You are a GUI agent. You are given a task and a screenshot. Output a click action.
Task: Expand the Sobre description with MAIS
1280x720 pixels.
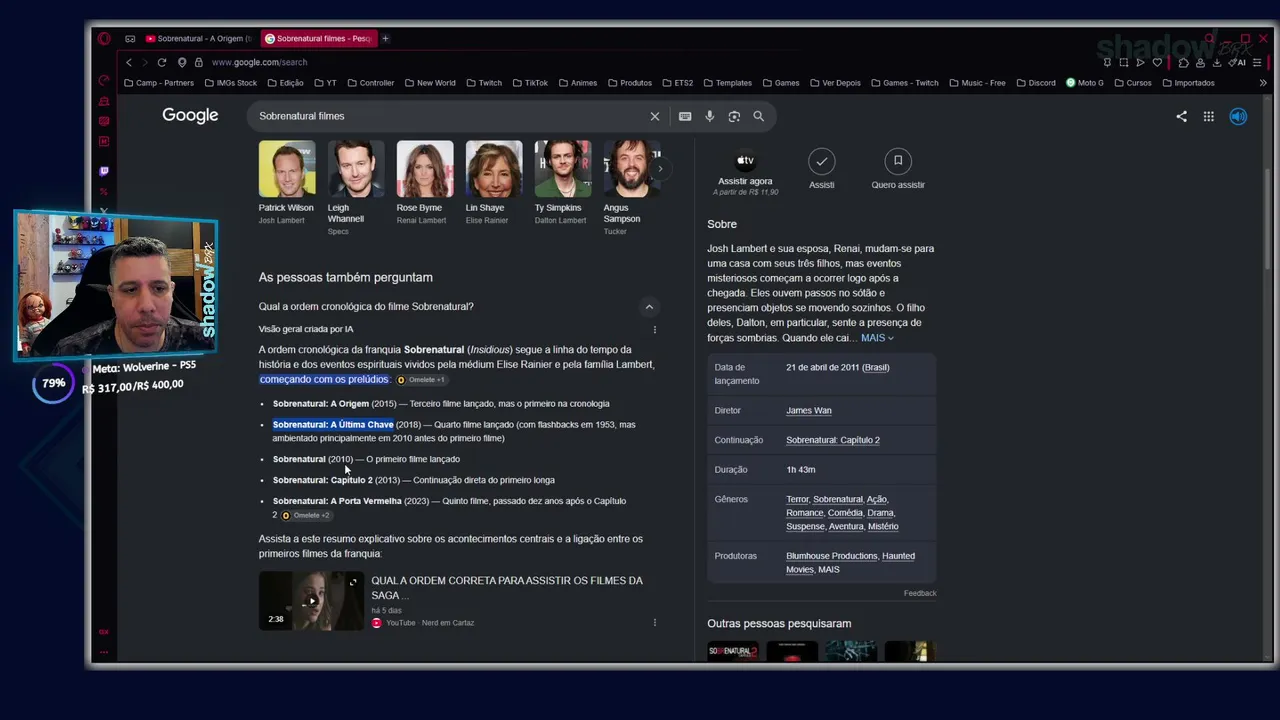(x=877, y=338)
